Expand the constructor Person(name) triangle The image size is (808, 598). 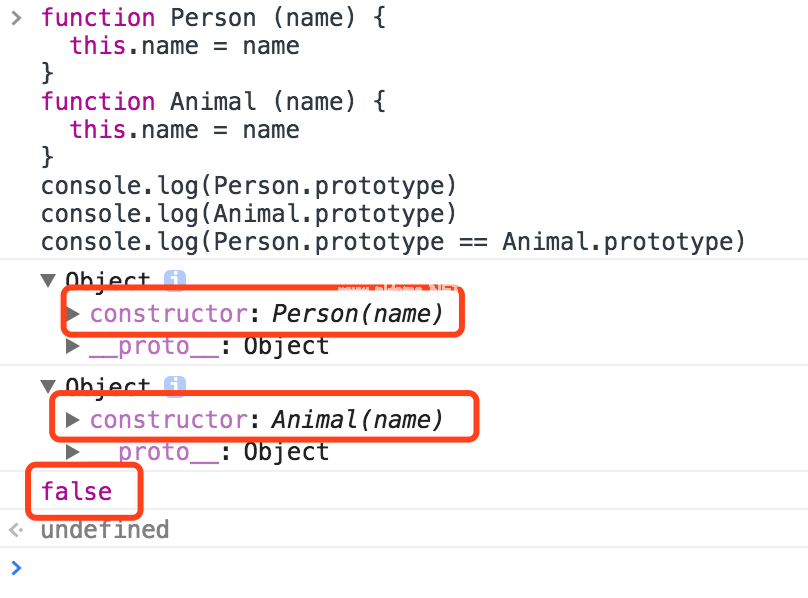pyautogui.click(x=73, y=314)
